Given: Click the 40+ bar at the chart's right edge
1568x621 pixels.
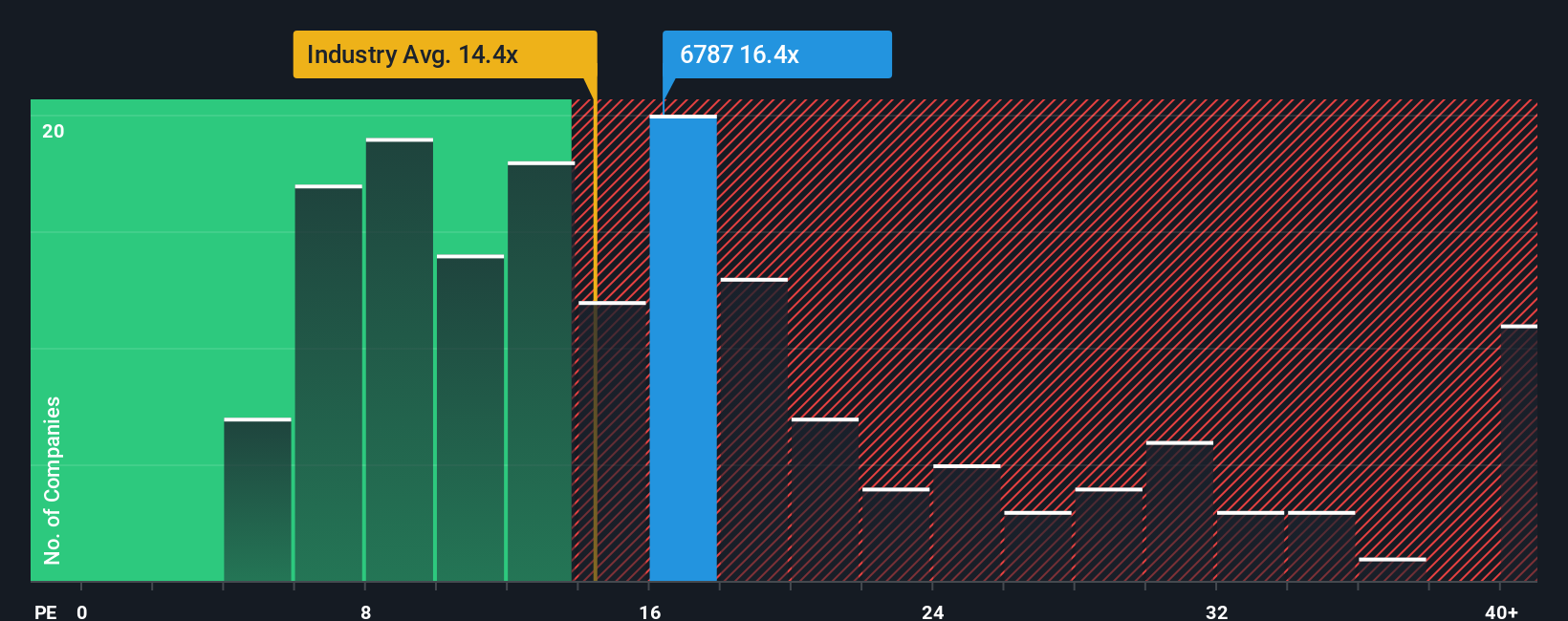Looking at the screenshot, I should 1519,453.
